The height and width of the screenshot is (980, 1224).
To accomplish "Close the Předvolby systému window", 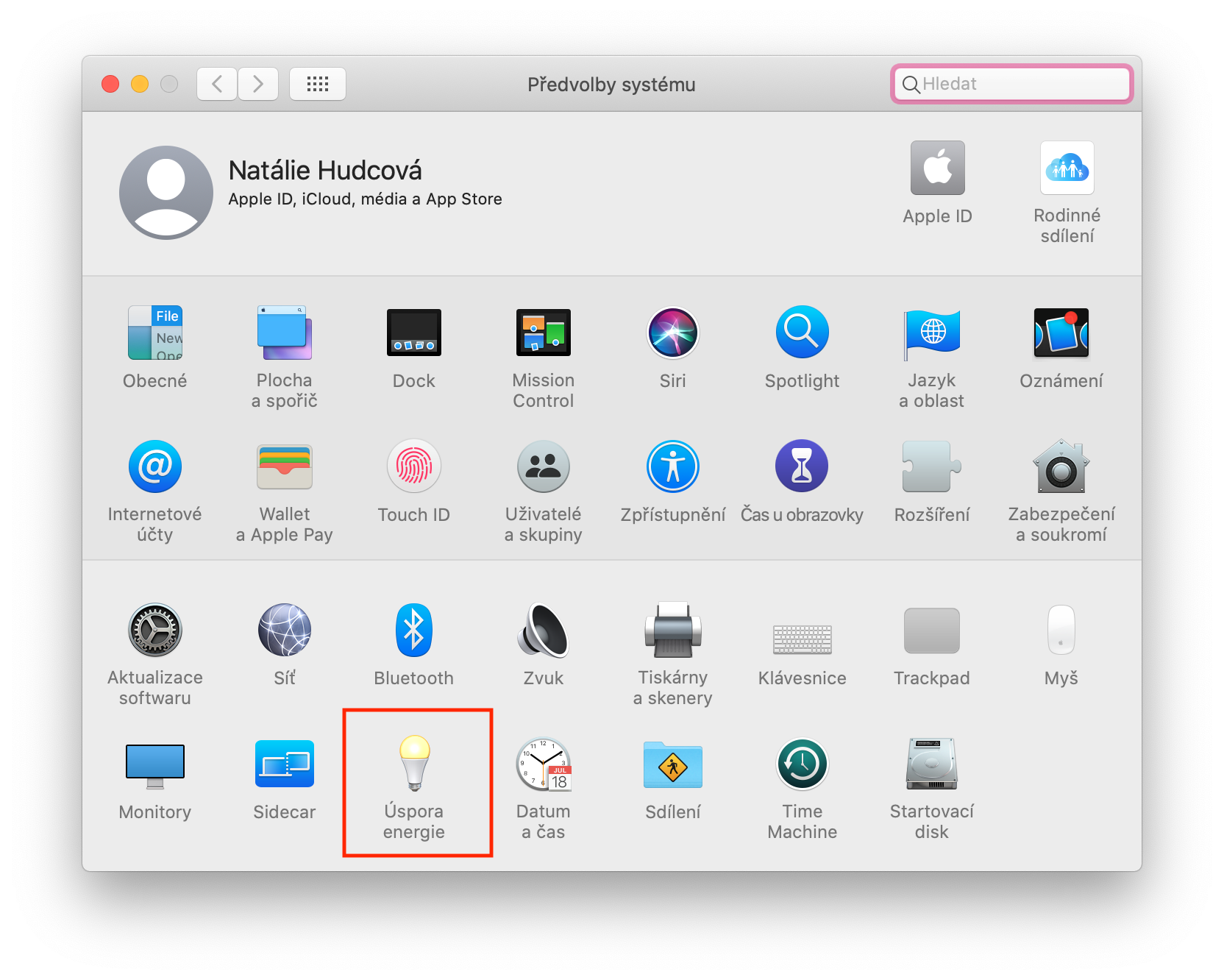I will (x=110, y=84).
